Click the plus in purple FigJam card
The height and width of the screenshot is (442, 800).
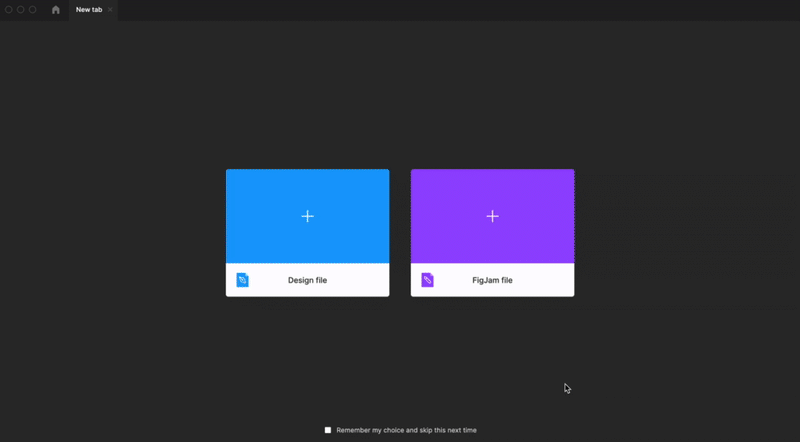[492, 216]
